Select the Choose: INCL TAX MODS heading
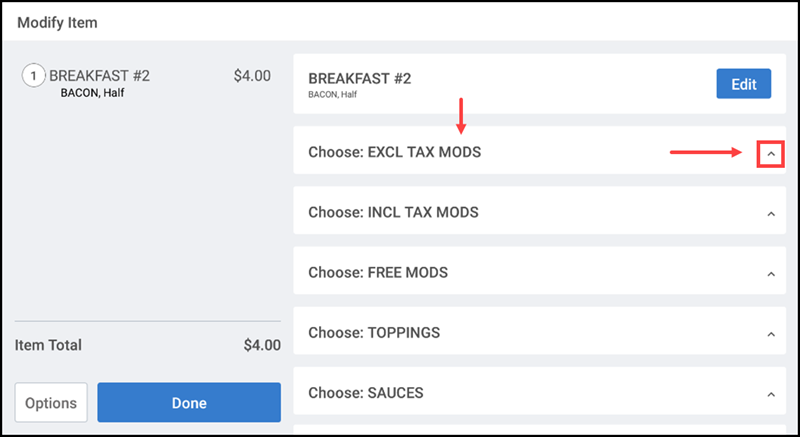The image size is (800, 437). point(393,213)
